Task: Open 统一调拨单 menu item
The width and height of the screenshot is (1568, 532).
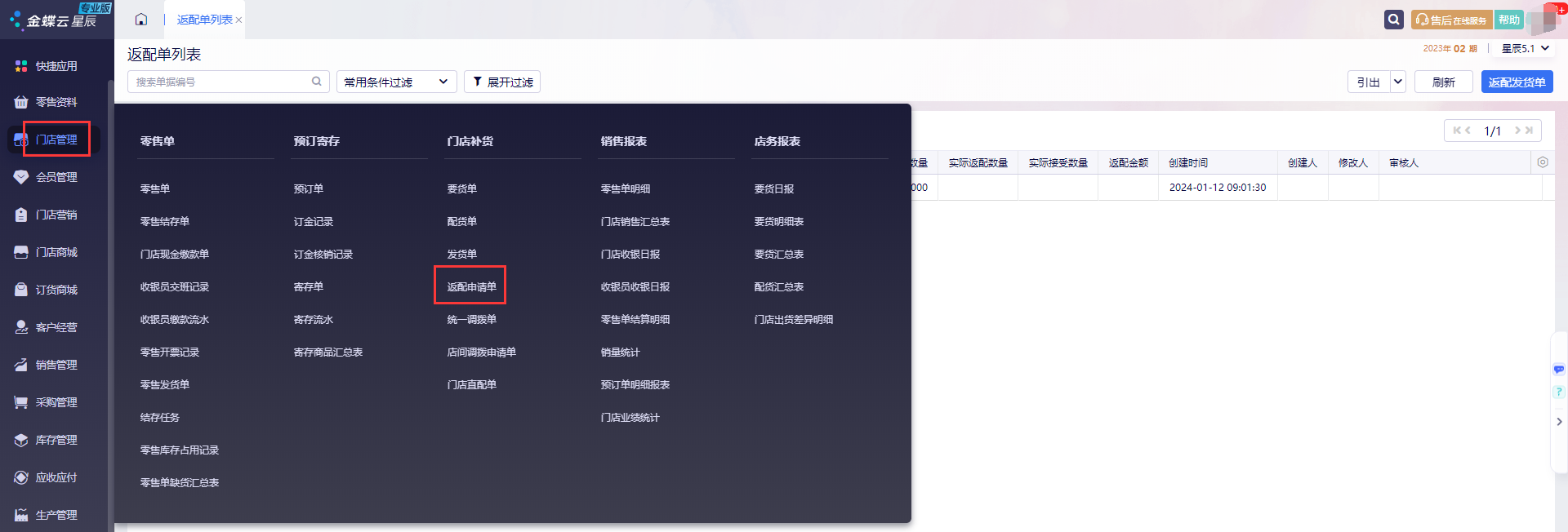Action: [471, 319]
